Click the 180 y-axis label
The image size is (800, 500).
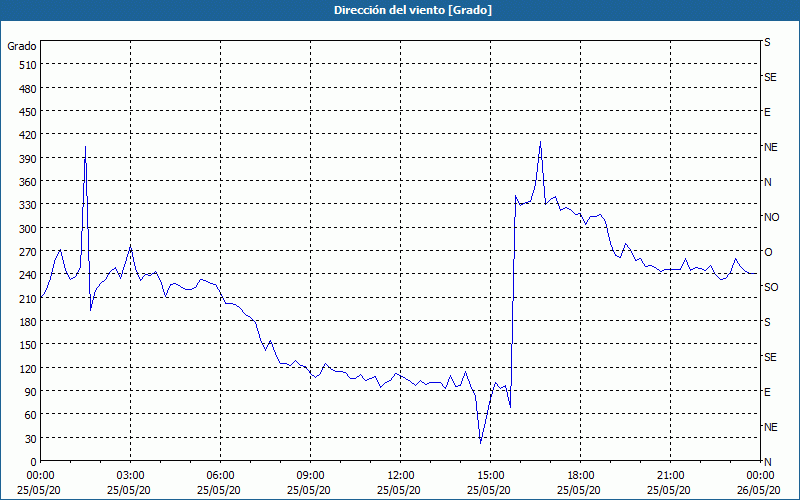[28, 322]
